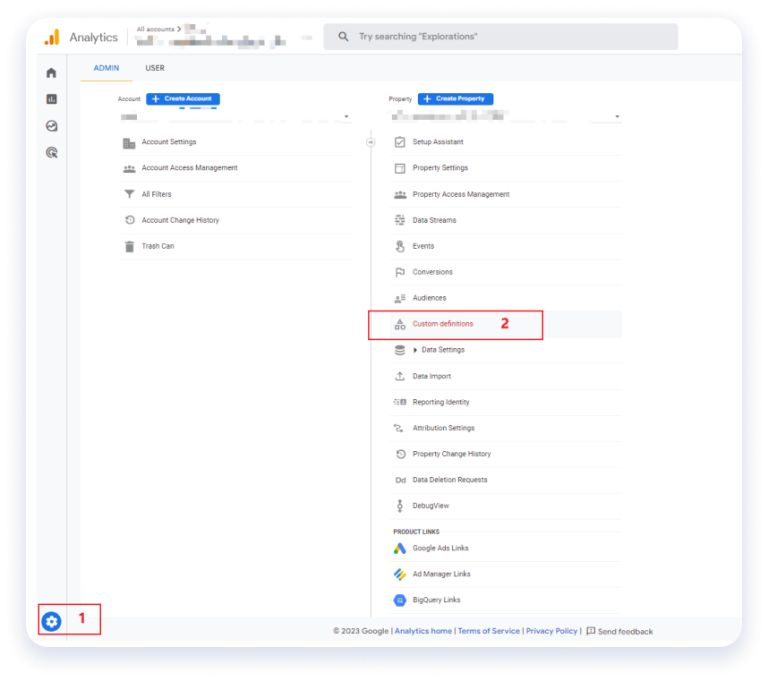This screenshot has width=768, height=681.
Task: Open the account selector dropdown
Action: [x=347, y=117]
